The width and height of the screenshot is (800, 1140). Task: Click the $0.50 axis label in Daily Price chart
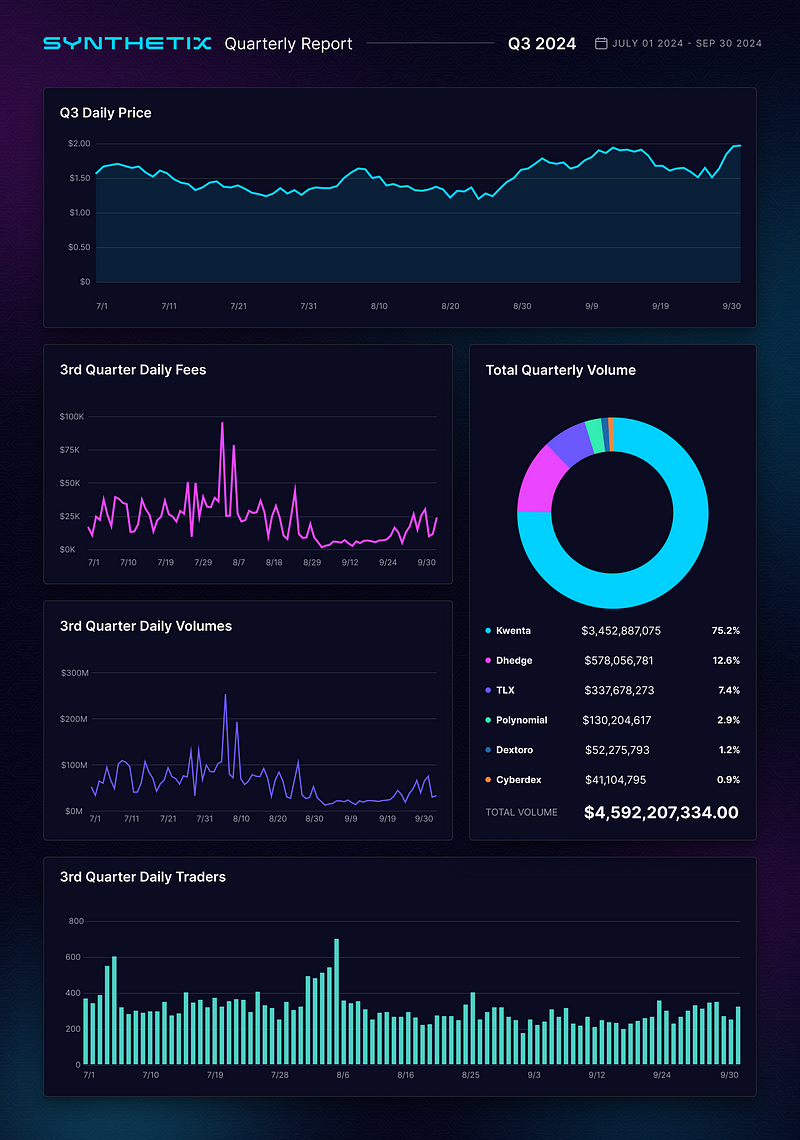pyautogui.click(x=79, y=247)
